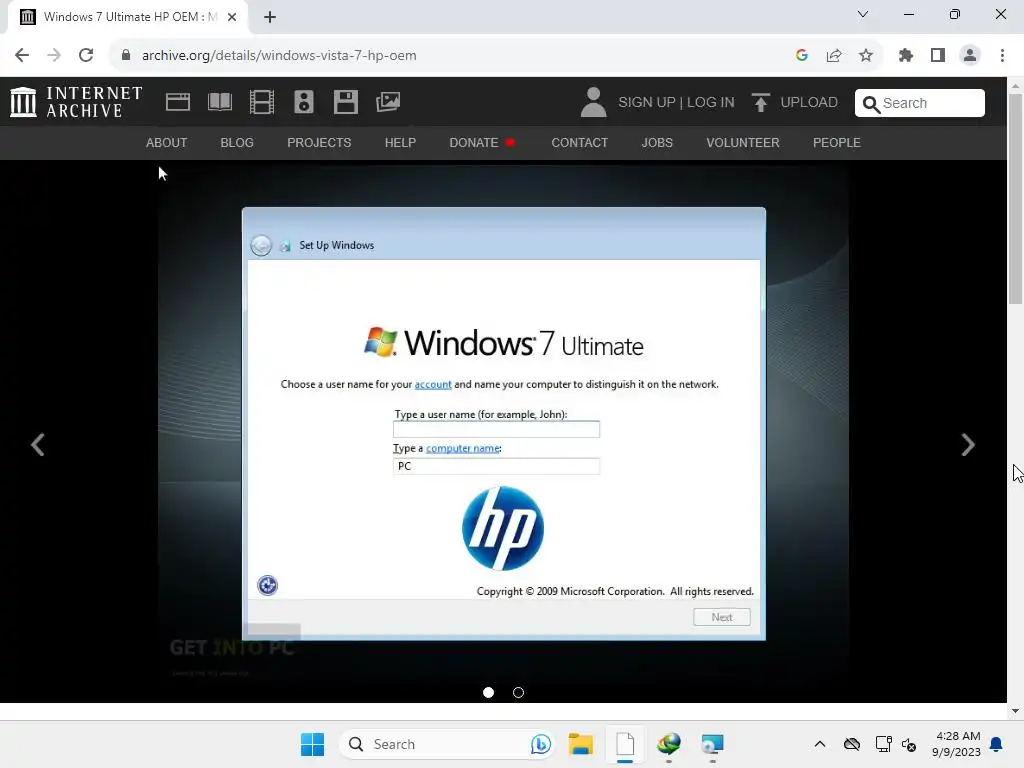Open the HELP menu item
This screenshot has width=1024, height=768.
click(x=400, y=142)
